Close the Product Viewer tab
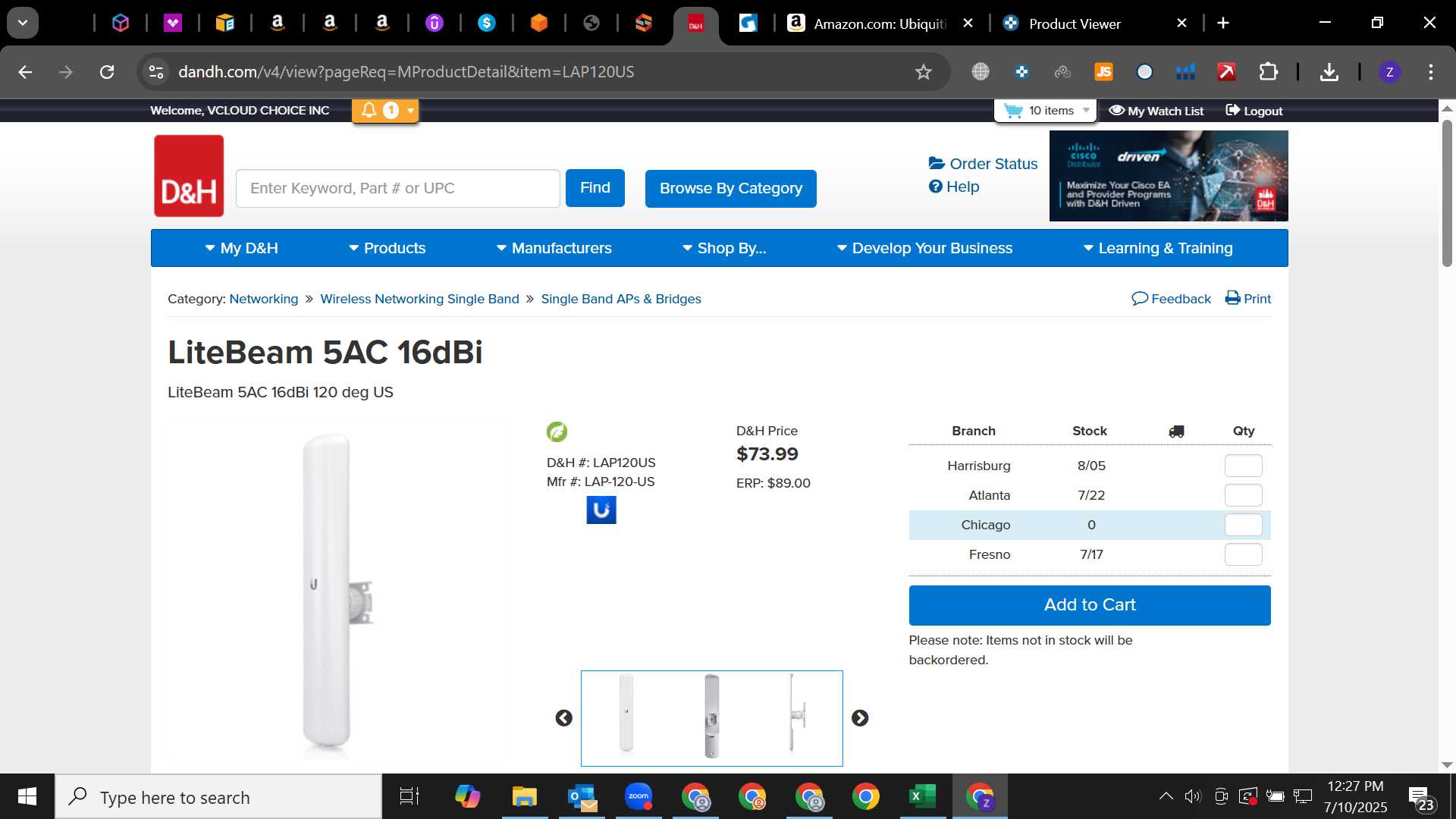 (x=1181, y=24)
